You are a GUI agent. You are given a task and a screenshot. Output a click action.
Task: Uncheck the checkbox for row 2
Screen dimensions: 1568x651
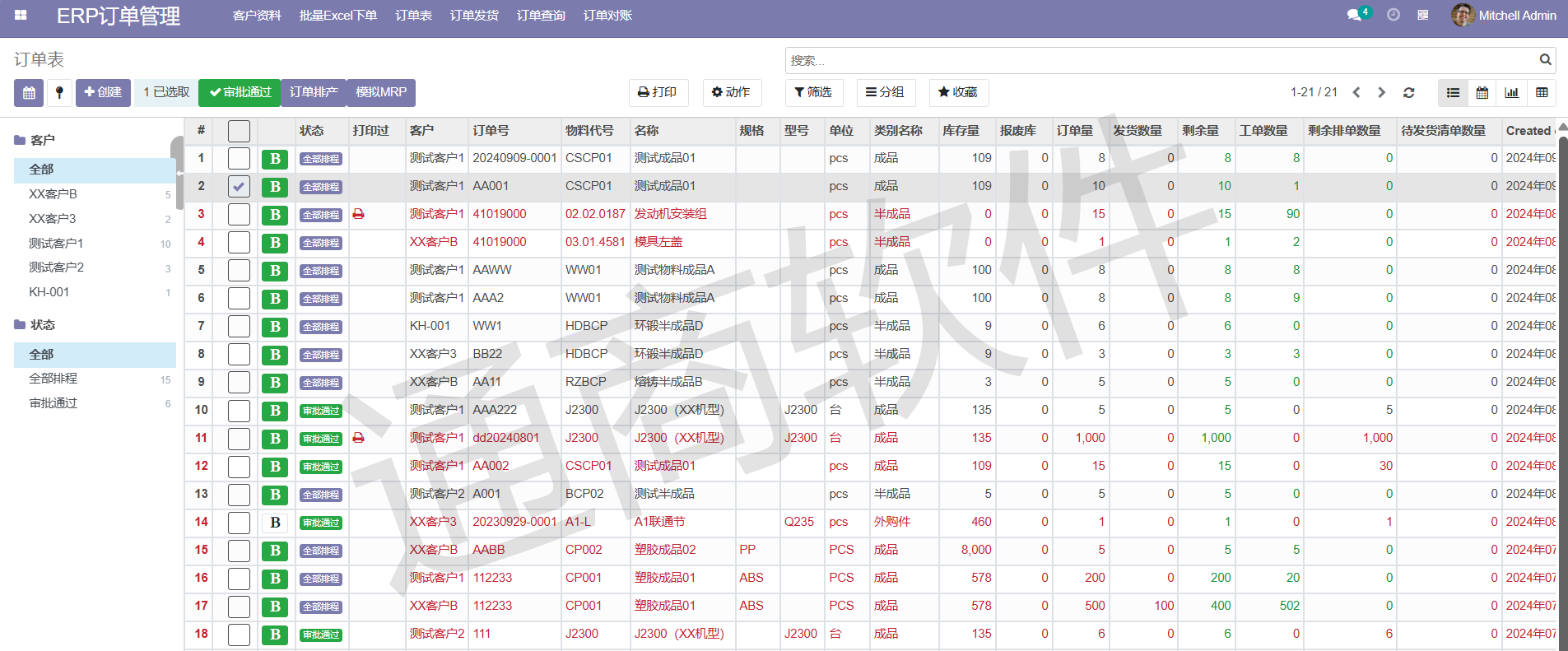click(x=239, y=187)
